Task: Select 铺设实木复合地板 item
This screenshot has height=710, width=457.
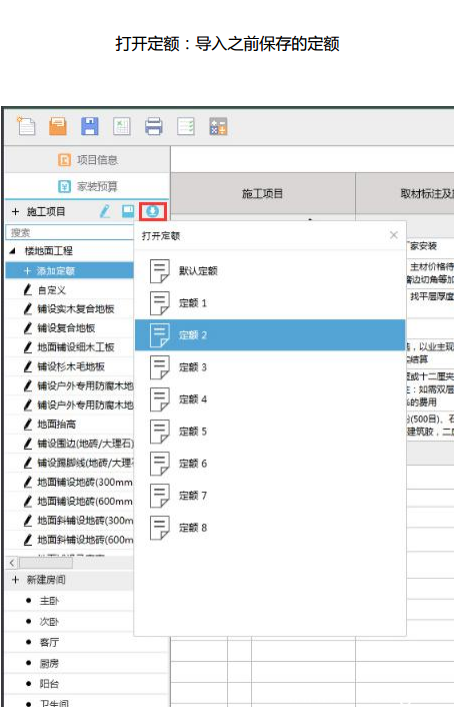Action: [x=75, y=309]
